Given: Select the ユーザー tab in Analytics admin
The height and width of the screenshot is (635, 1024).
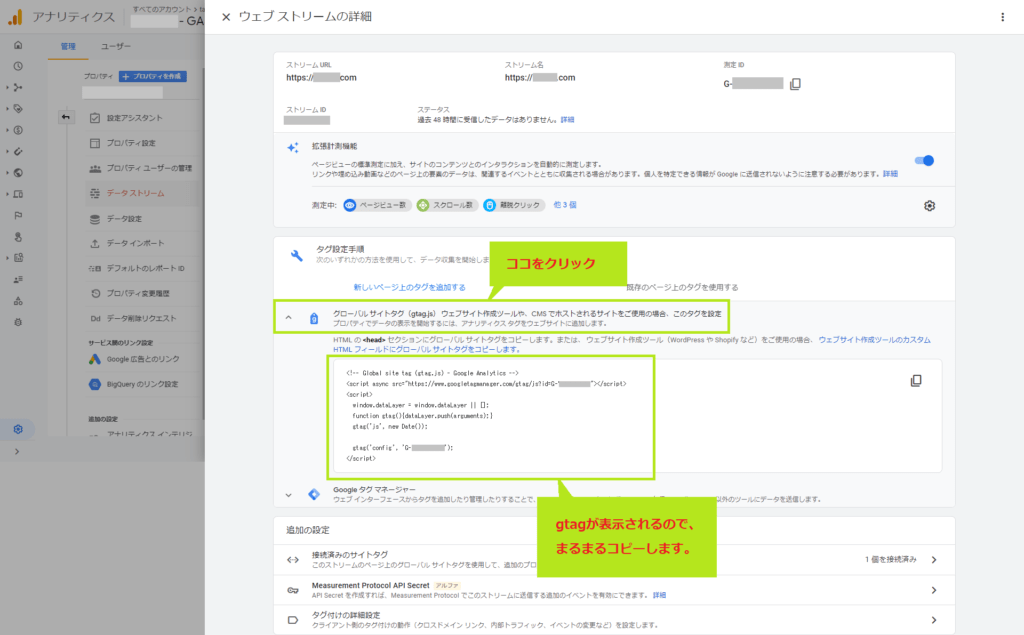Looking at the screenshot, I should pyautogui.click(x=116, y=46).
